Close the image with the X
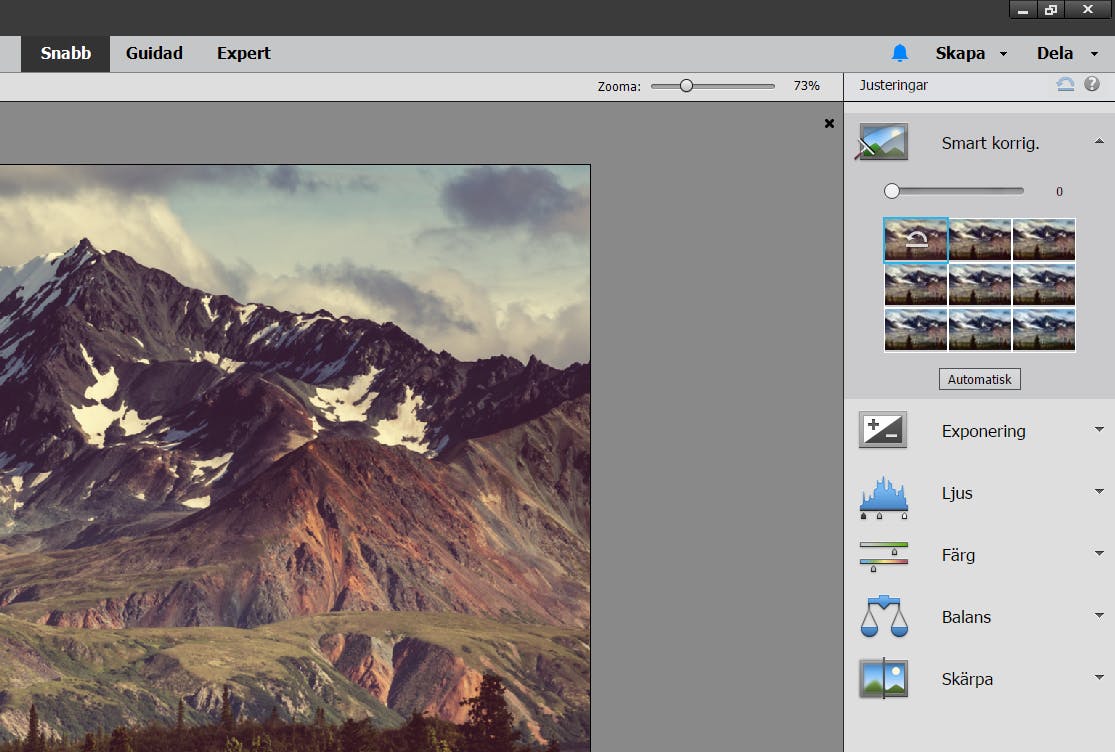This screenshot has height=752, width=1115. coord(829,124)
